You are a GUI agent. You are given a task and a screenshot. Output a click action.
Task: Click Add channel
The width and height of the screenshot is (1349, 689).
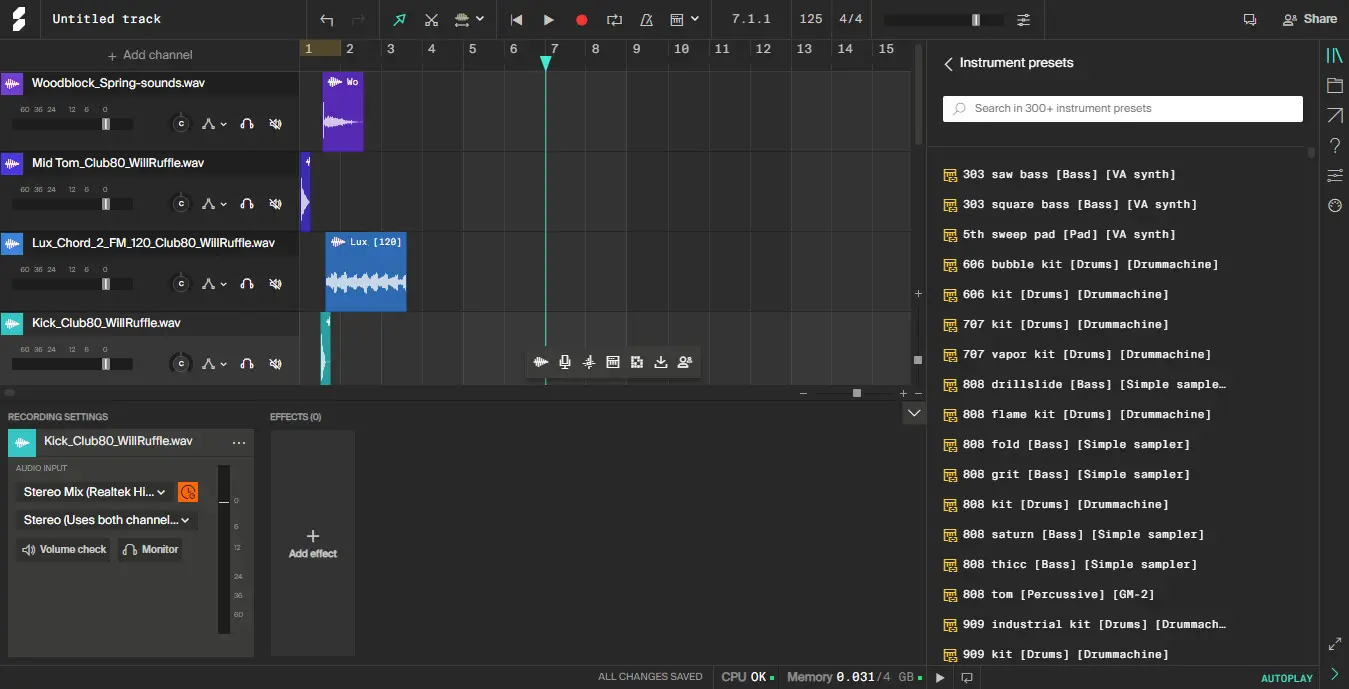tap(150, 55)
